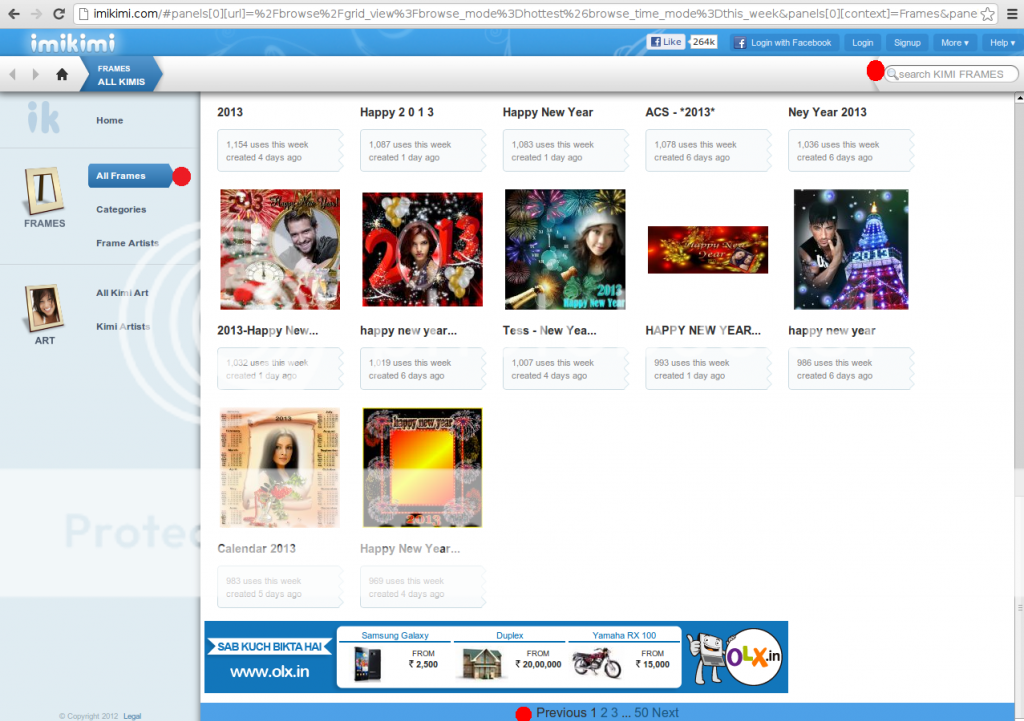
Task: Open the Happy 2 0 1 3 frame thumbnail
Action: pos(422,249)
